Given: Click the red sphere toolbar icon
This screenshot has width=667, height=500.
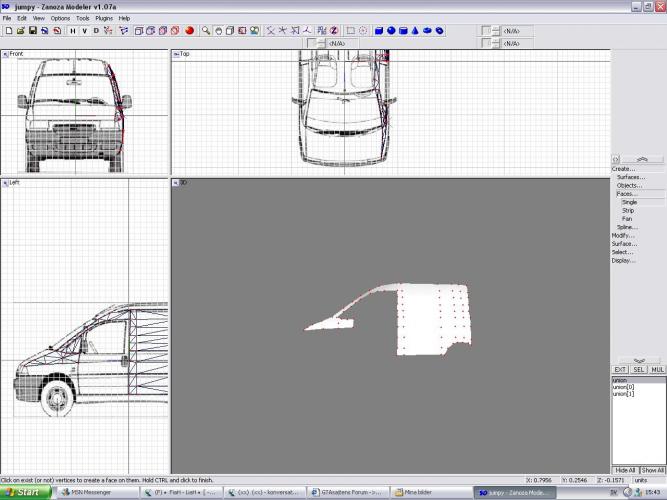Looking at the screenshot, I should 189,31.
